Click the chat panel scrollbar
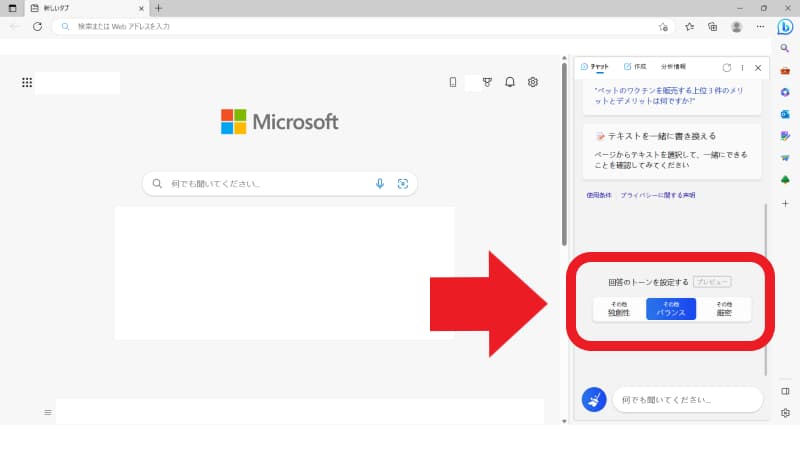 pos(765,289)
